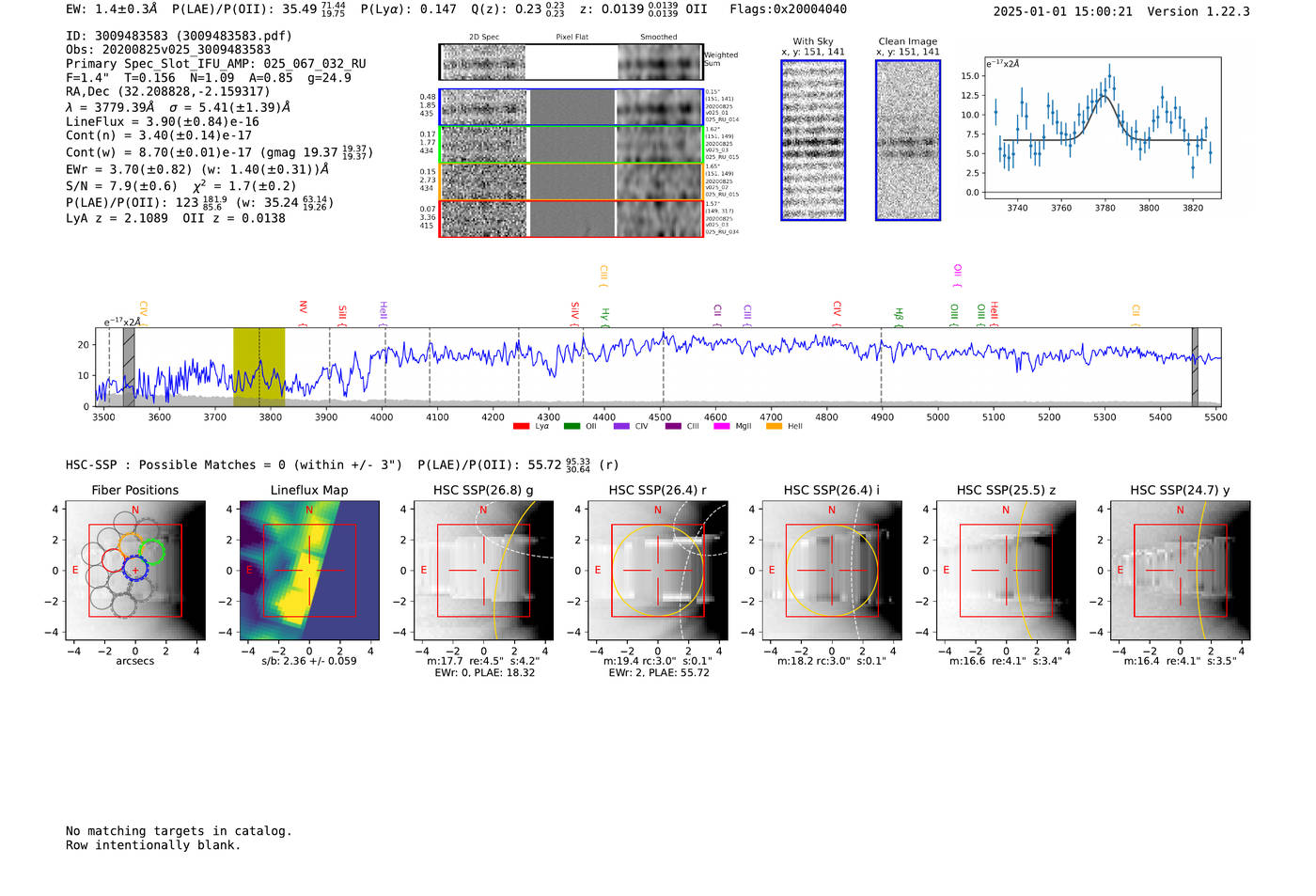1316x896 pixels.
Task: Select the orange-framed fiber 2D spectrum row
Action: [x=572, y=181]
